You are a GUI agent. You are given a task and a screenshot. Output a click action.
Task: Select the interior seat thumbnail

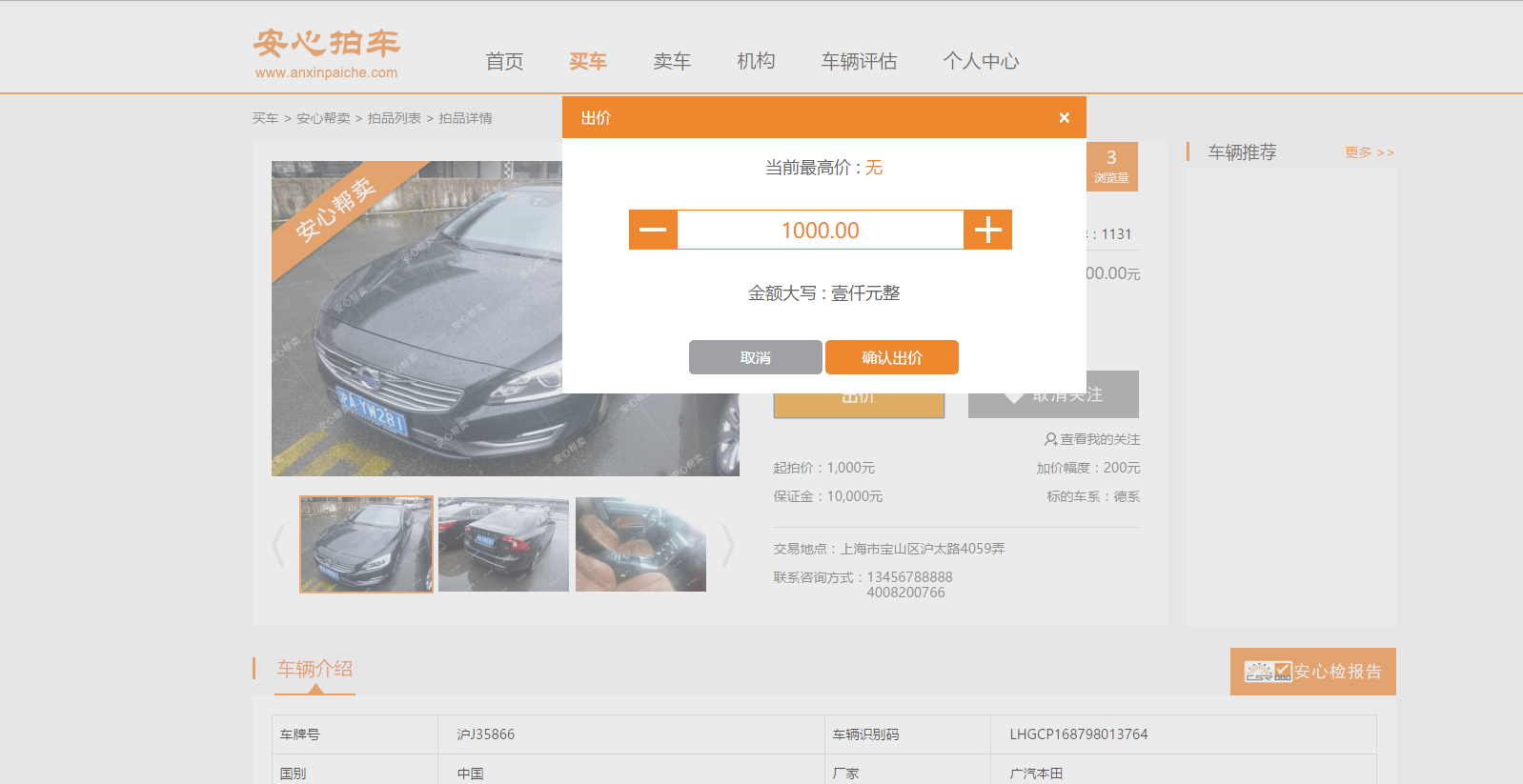pos(640,544)
